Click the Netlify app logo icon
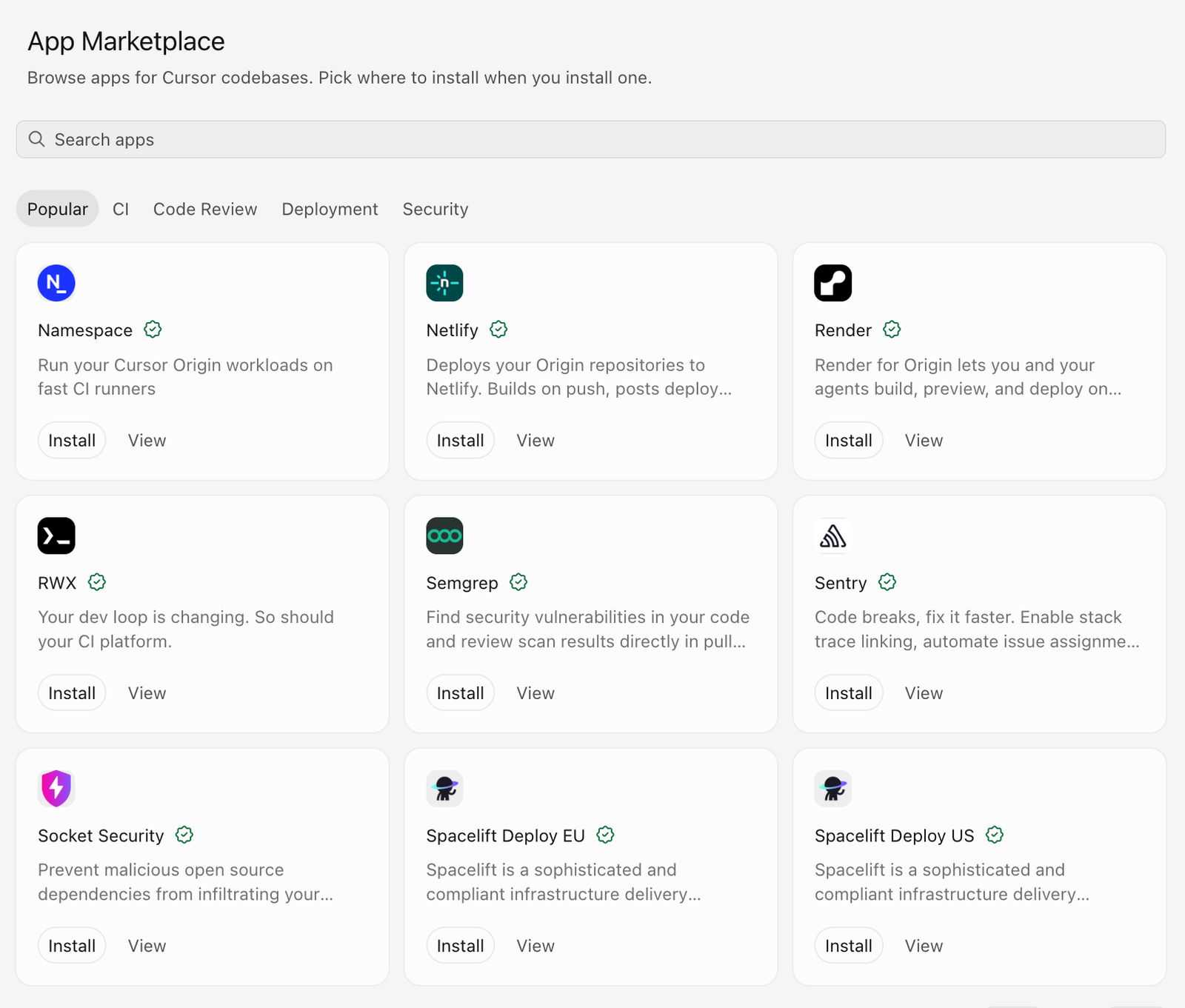This screenshot has width=1185, height=1008. [x=444, y=283]
